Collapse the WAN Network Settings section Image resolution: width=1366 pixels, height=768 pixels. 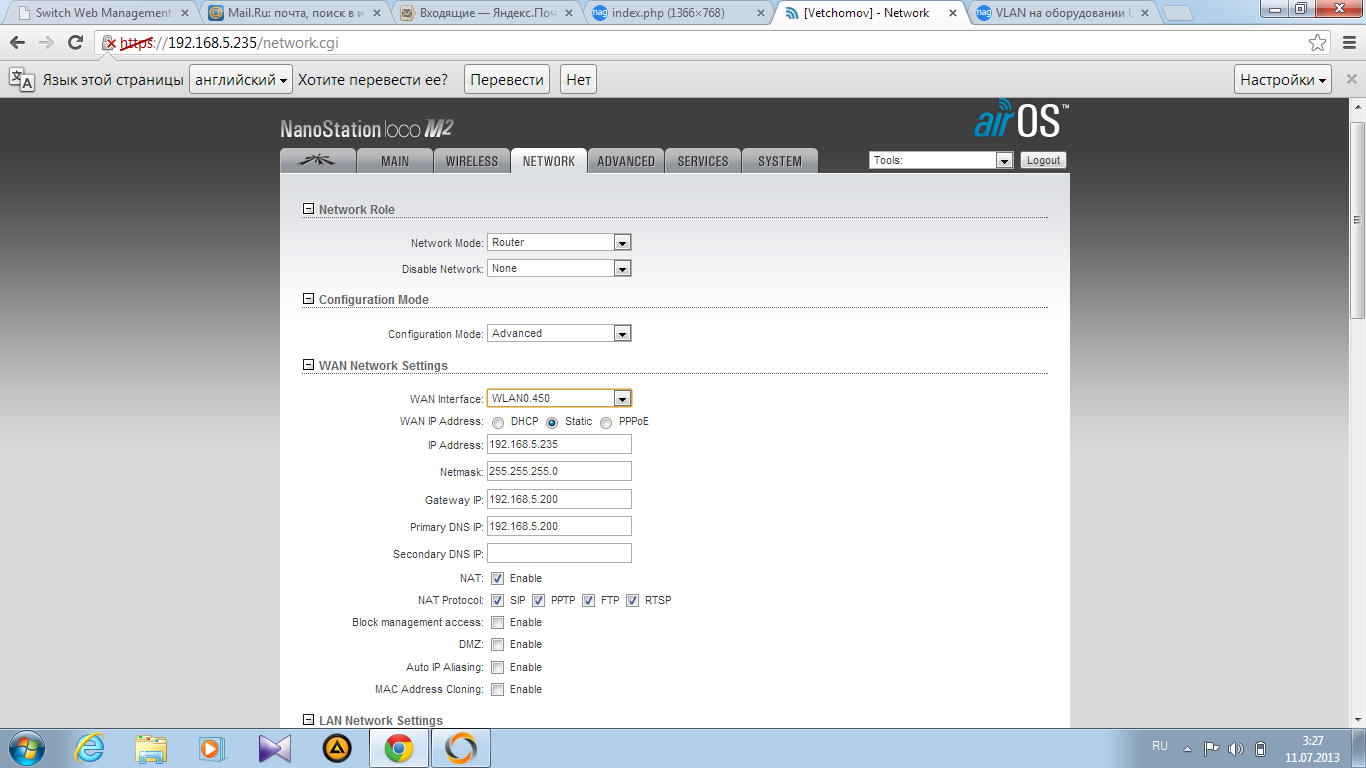[308, 365]
